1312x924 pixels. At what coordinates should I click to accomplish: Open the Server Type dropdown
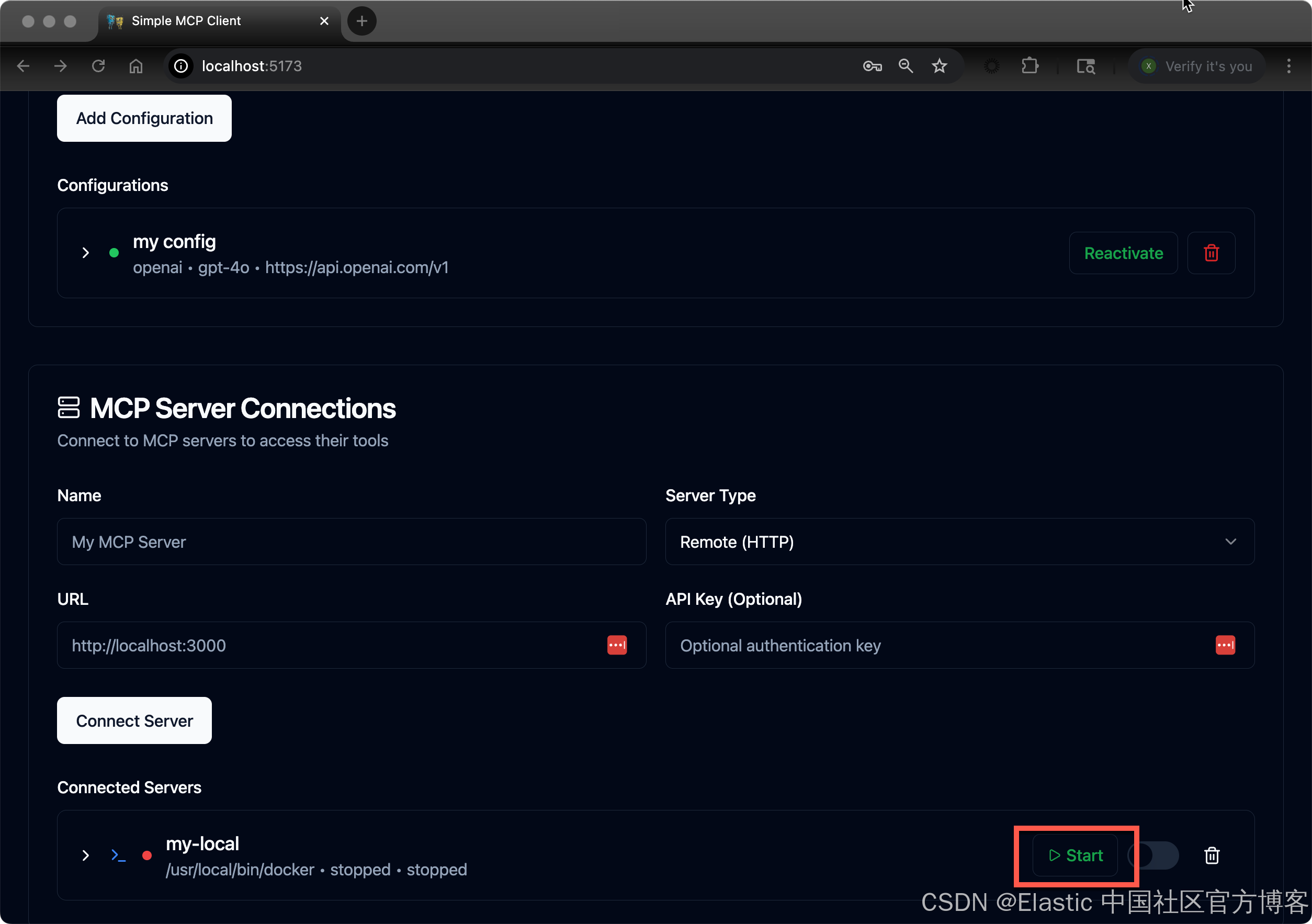959,542
